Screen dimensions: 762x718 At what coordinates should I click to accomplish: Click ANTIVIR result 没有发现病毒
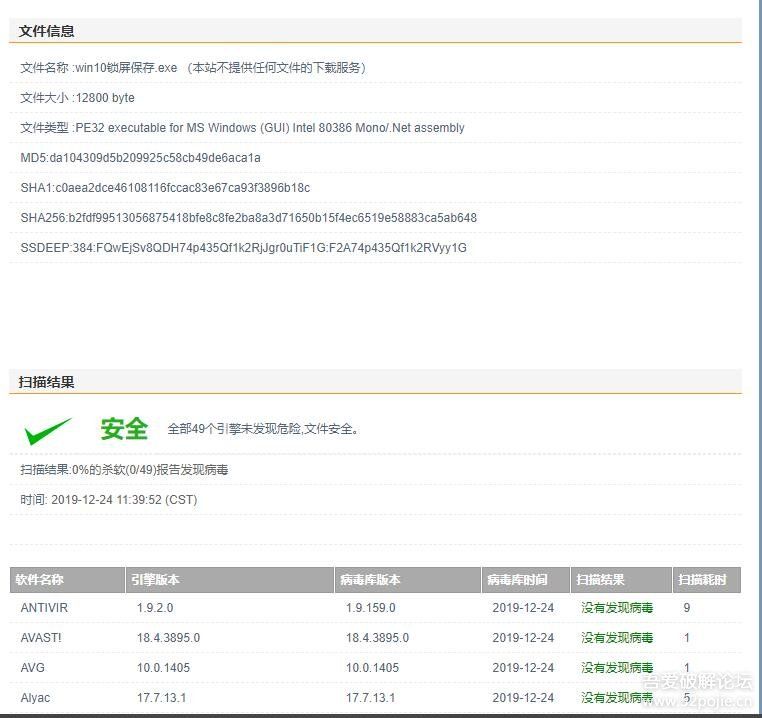617,608
